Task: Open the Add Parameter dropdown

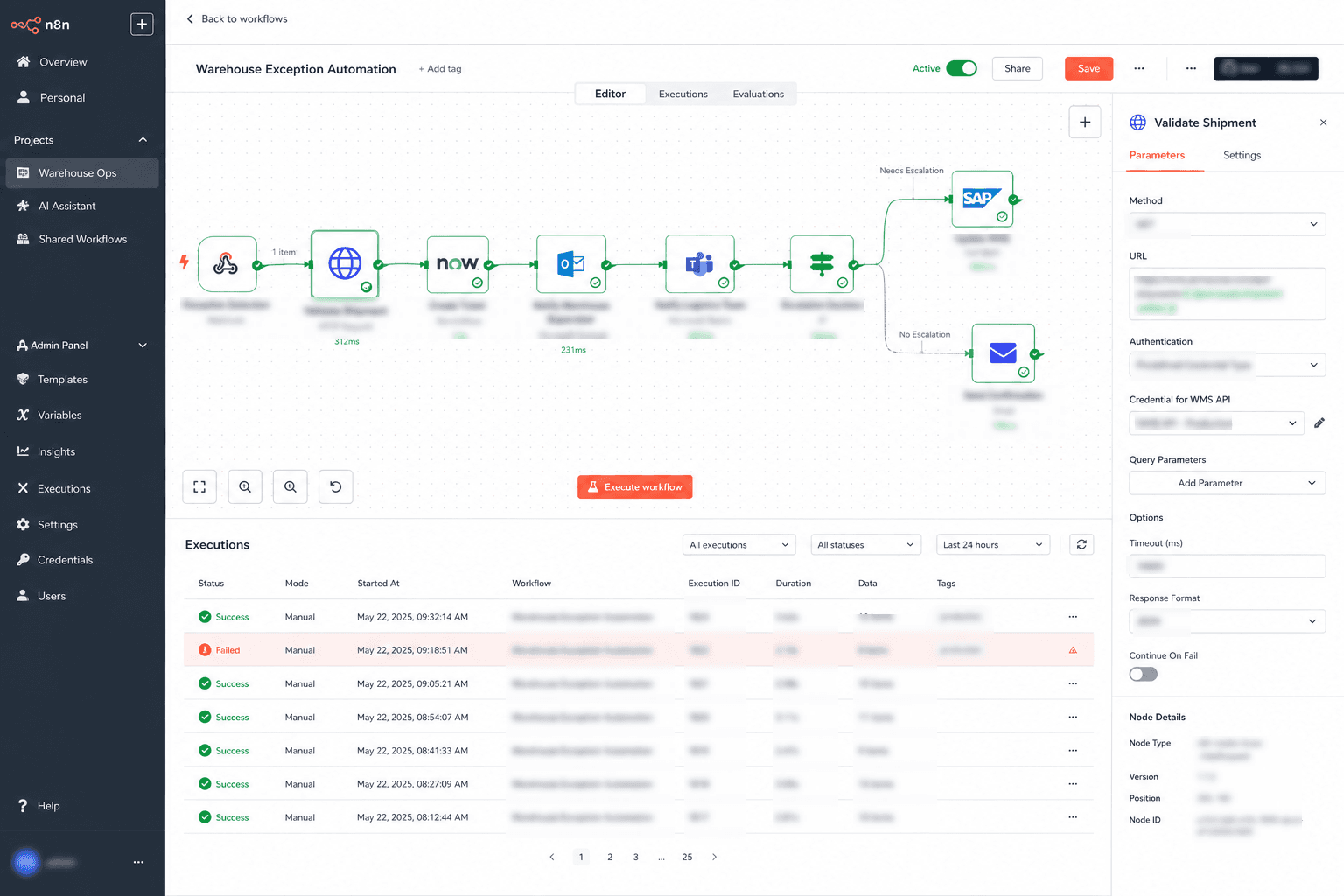Action: tap(1227, 483)
